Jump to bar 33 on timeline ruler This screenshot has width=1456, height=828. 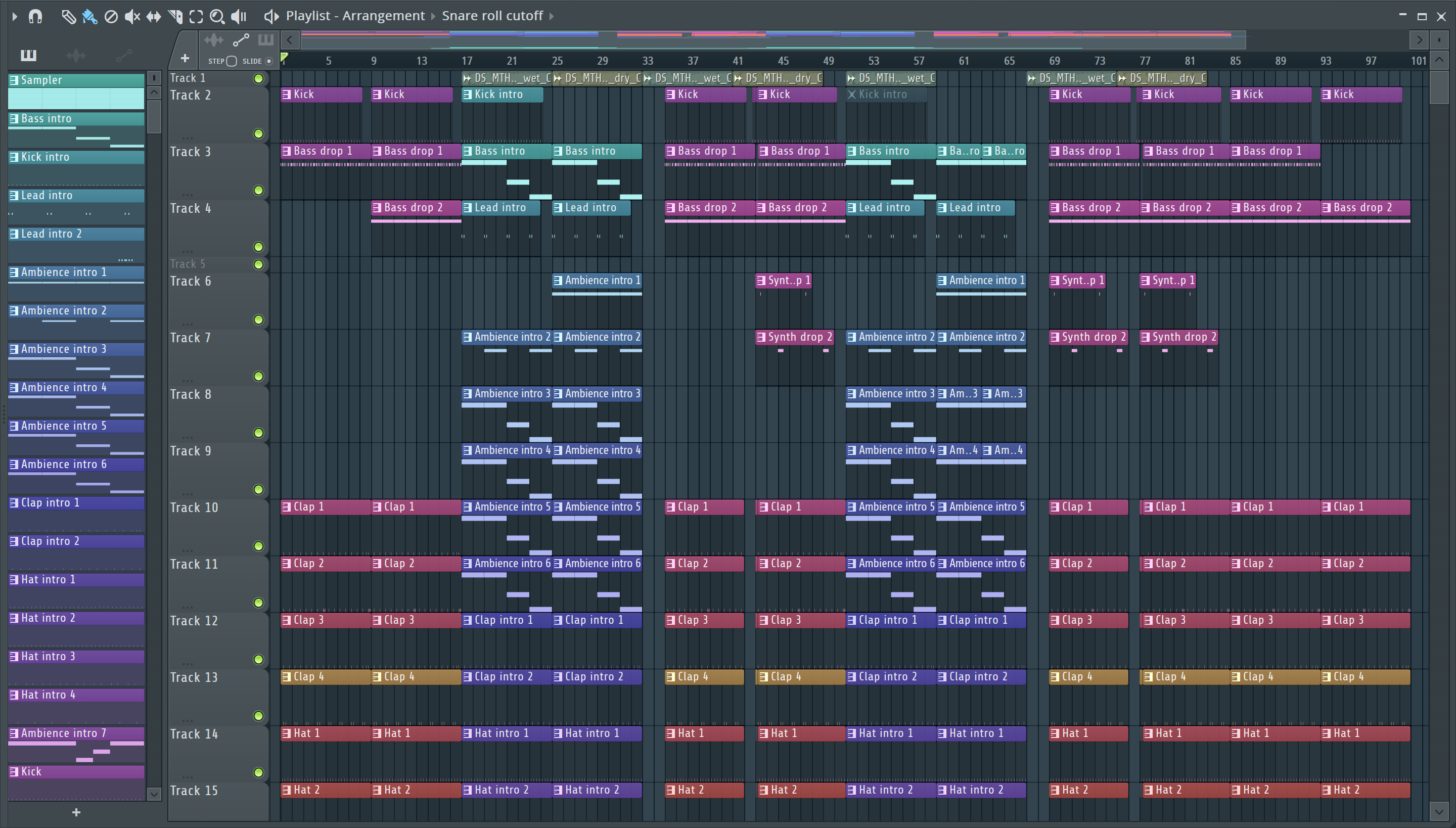point(648,61)
